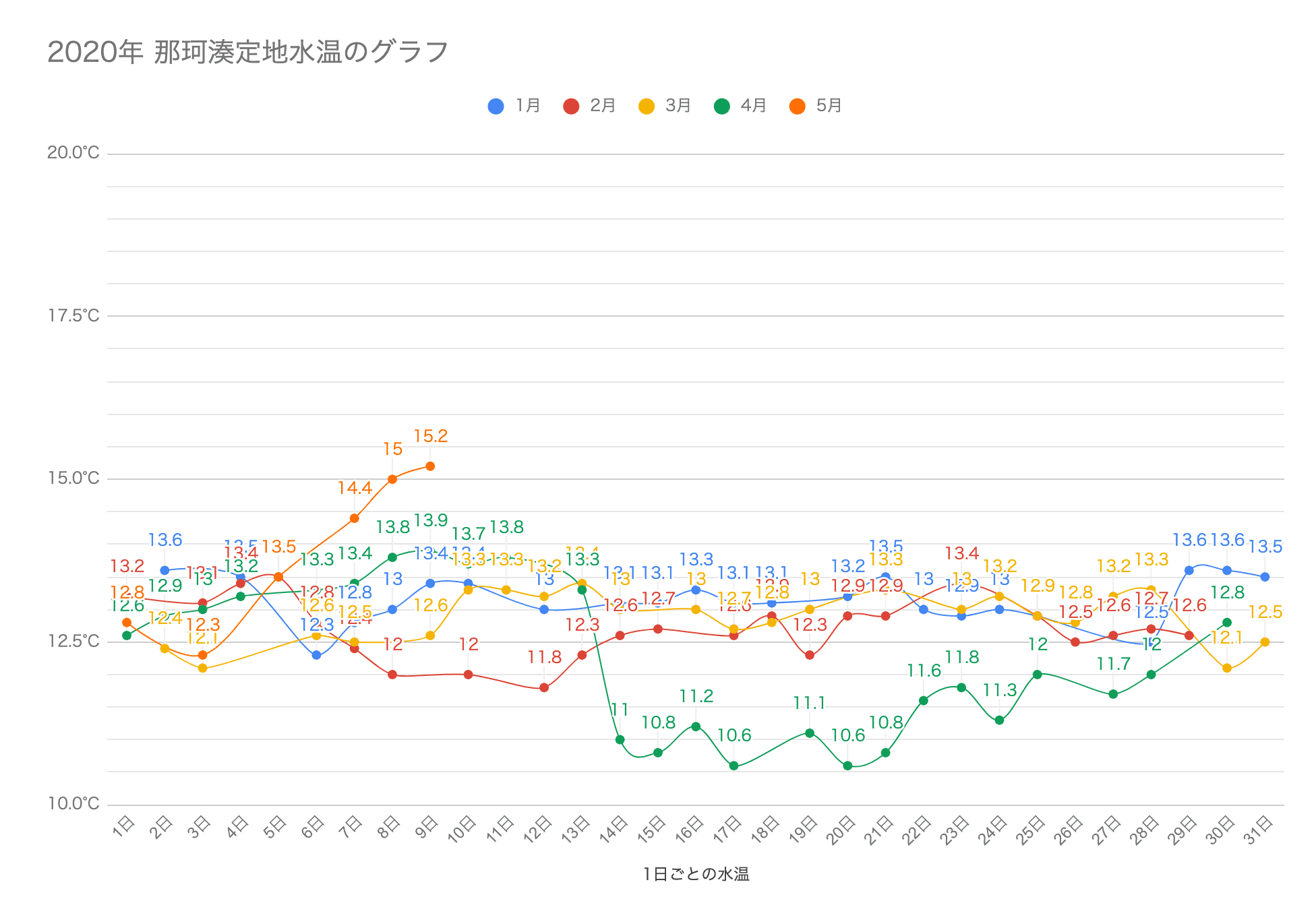Click the axis title 1日ごとの水温
Viewport: 1316px width, 899px height.
(x=696, y=875)
